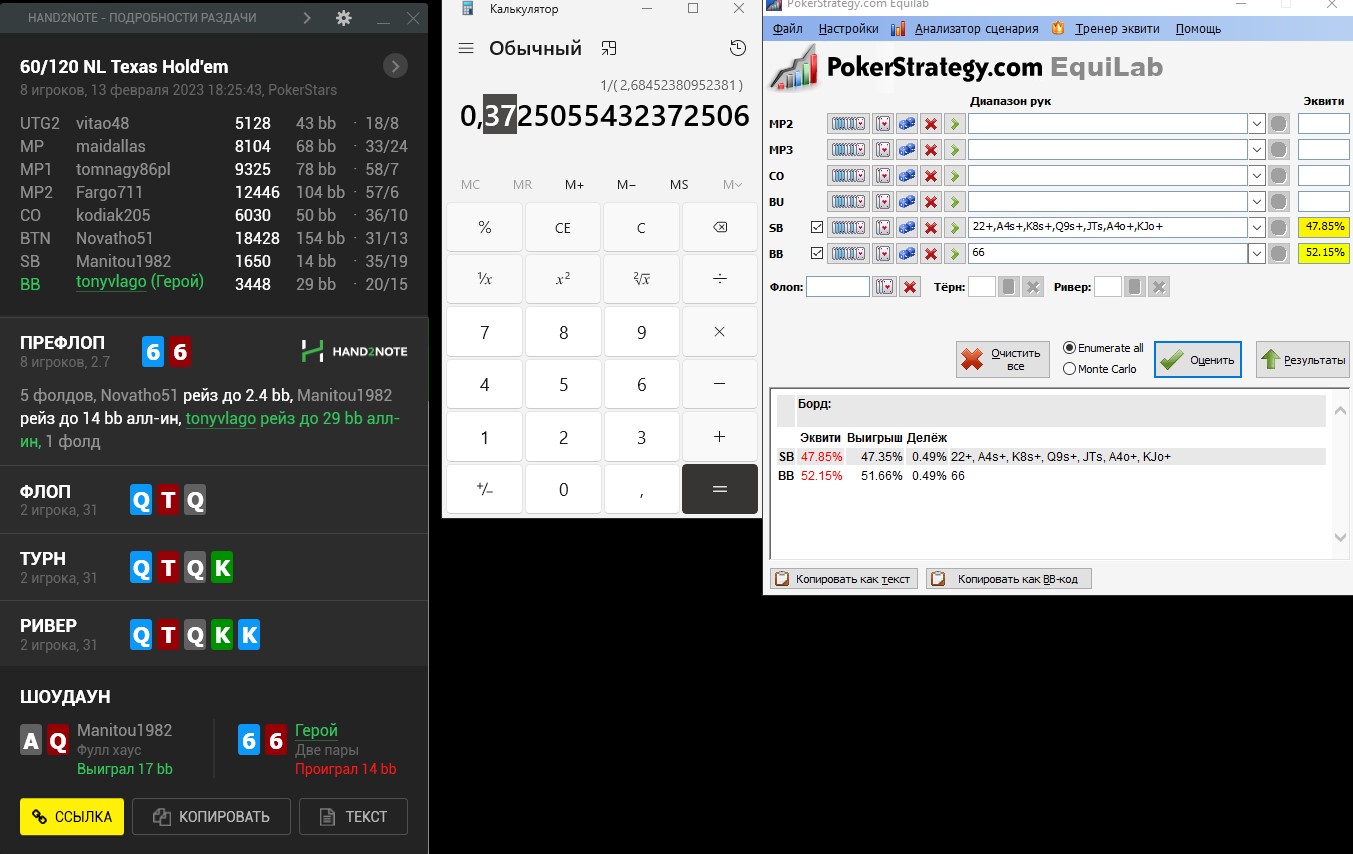
Task: Click Копировать как текст
Action: (843, 578)
